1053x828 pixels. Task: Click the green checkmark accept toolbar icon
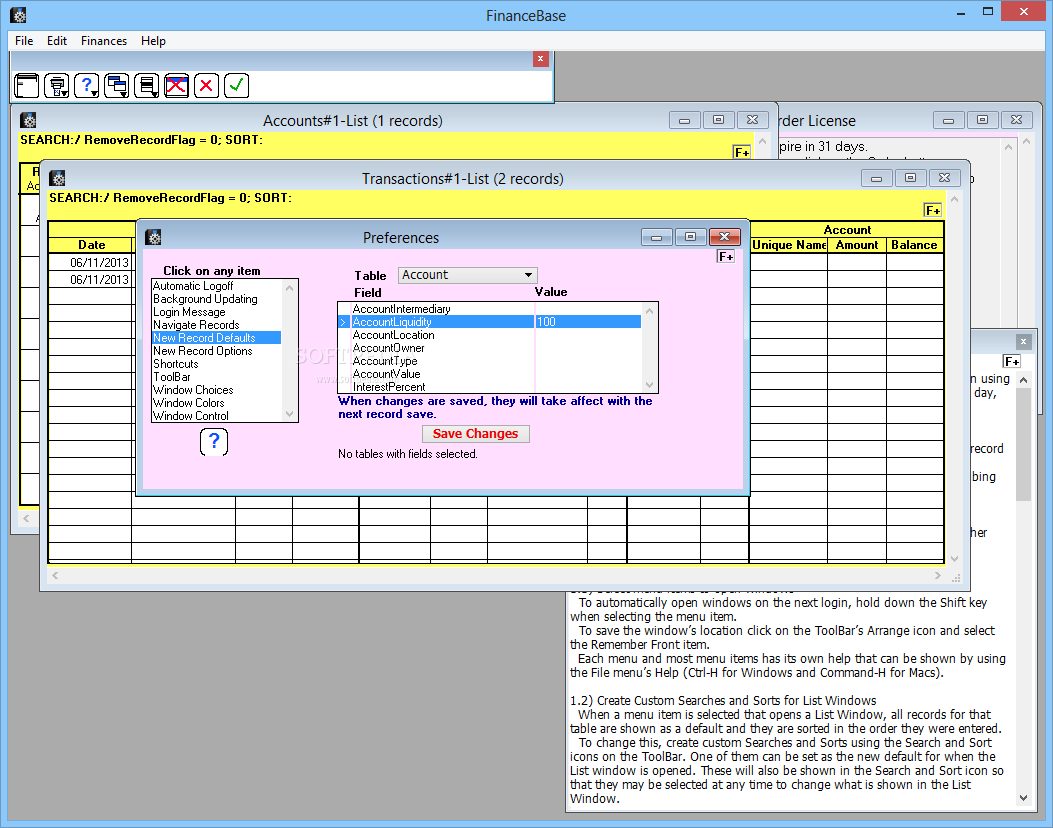(x=236, y=86)
